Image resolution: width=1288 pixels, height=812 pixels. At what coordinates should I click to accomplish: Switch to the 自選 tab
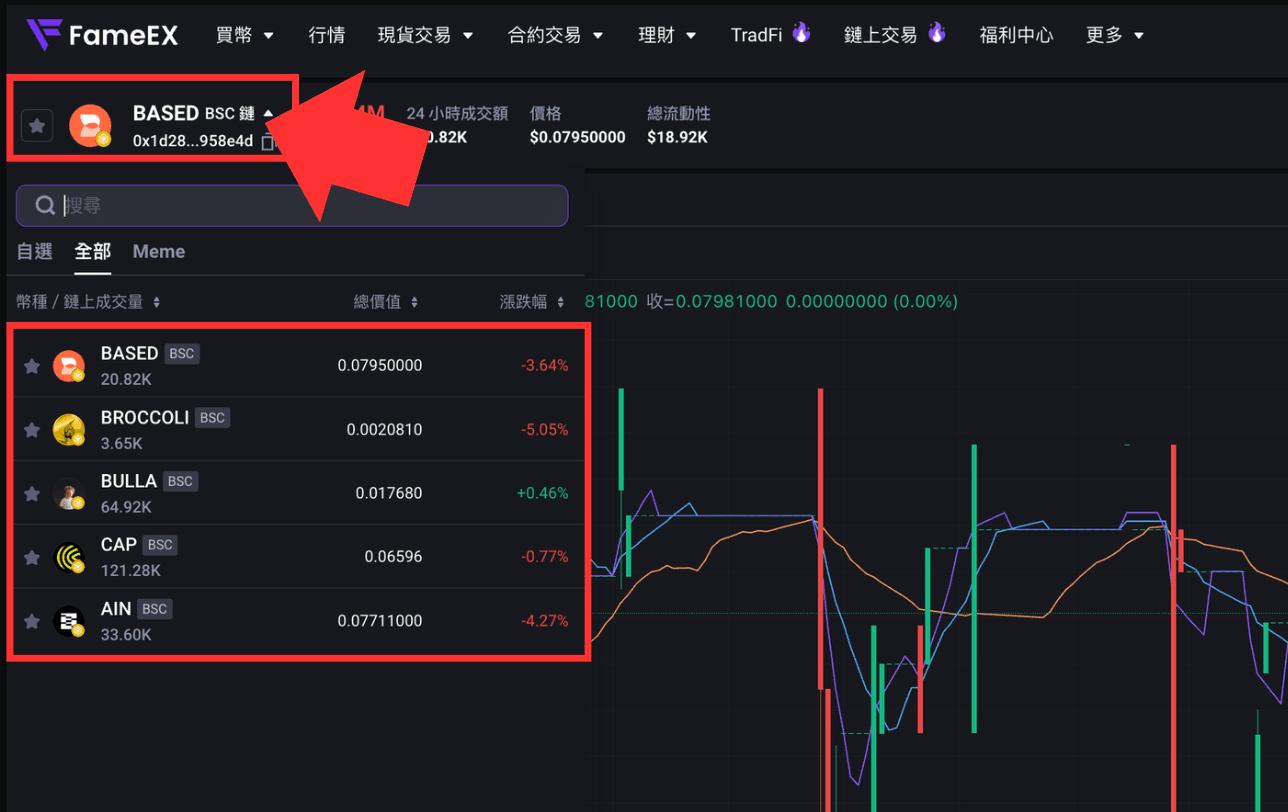pos(35,252)
